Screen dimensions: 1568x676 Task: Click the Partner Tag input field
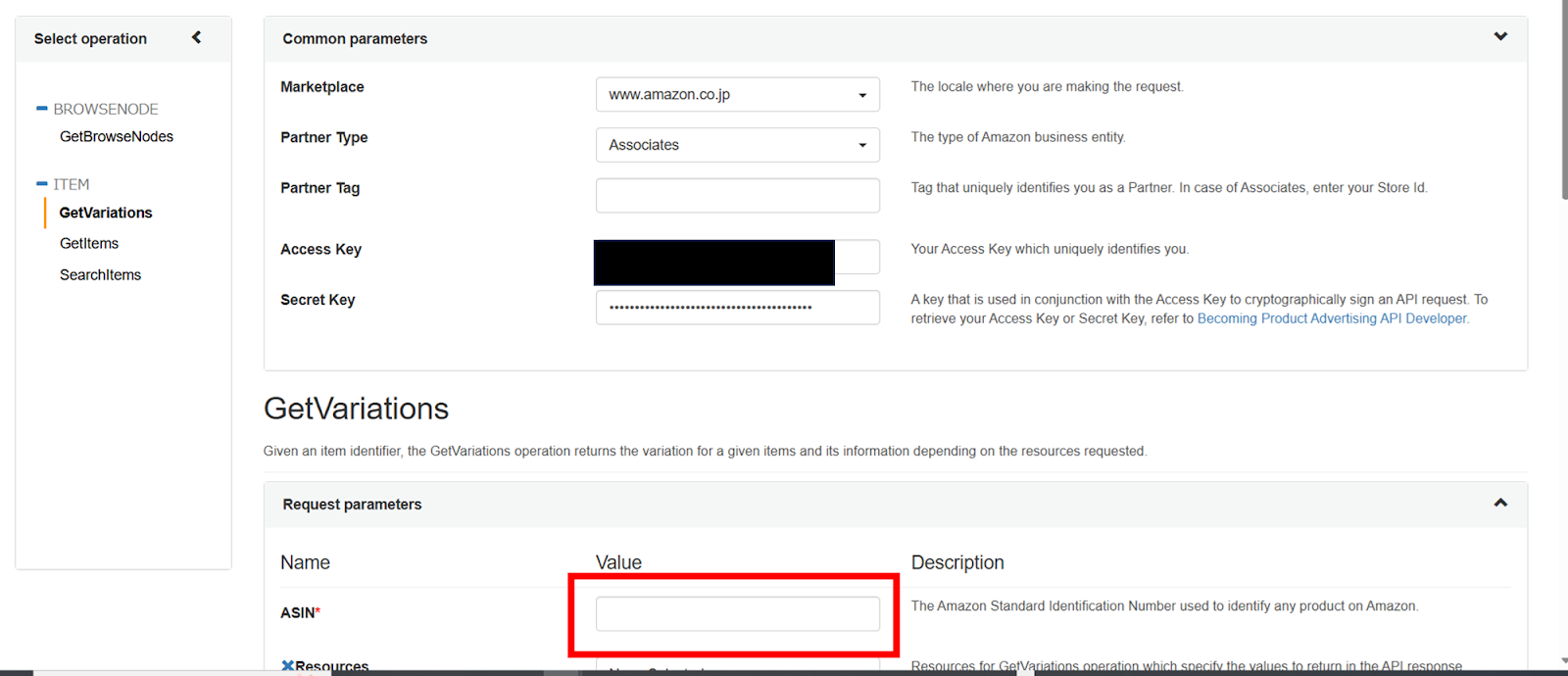pyautogui.click(x=738, y=195)
